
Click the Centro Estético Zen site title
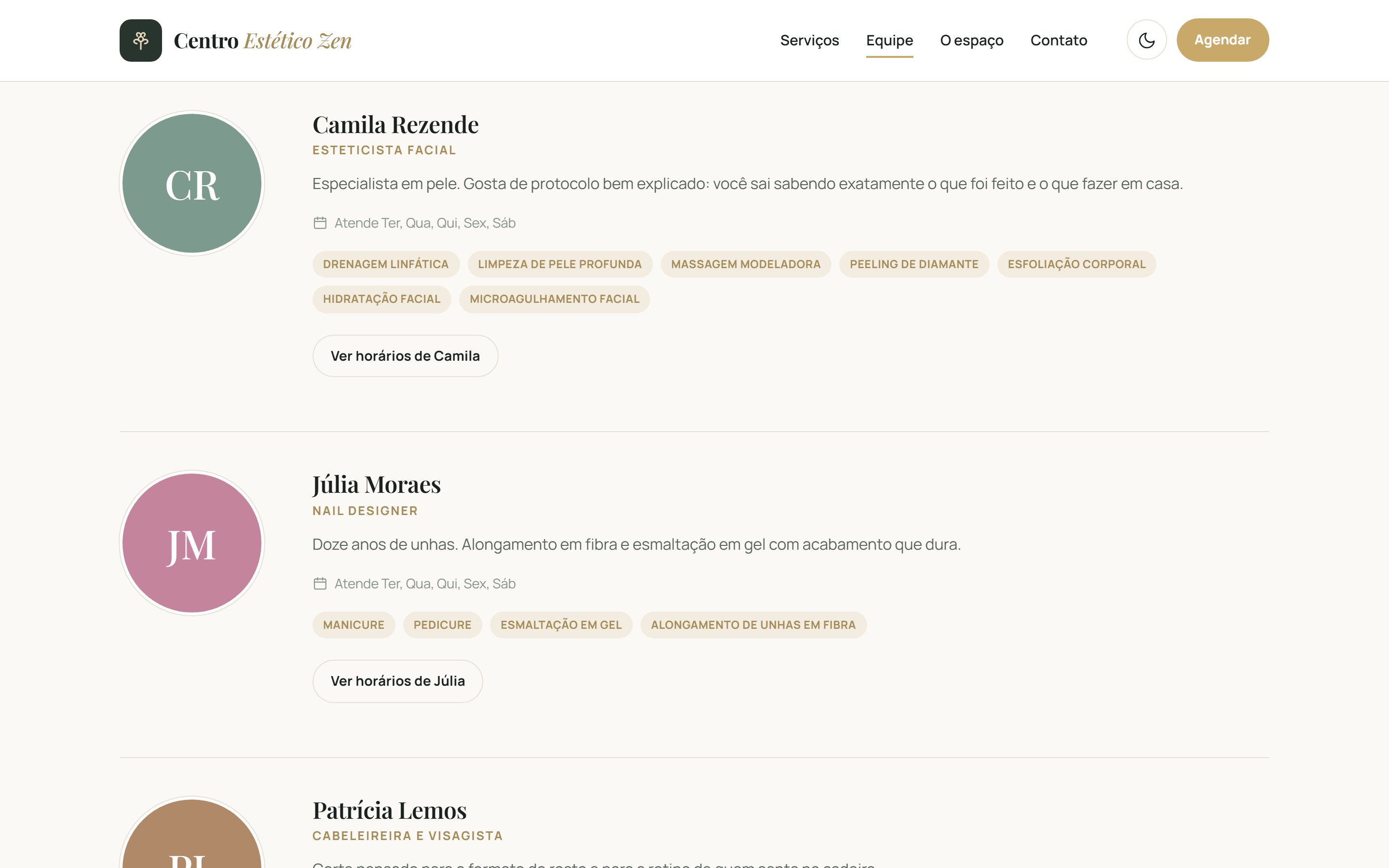coord(262,41)
